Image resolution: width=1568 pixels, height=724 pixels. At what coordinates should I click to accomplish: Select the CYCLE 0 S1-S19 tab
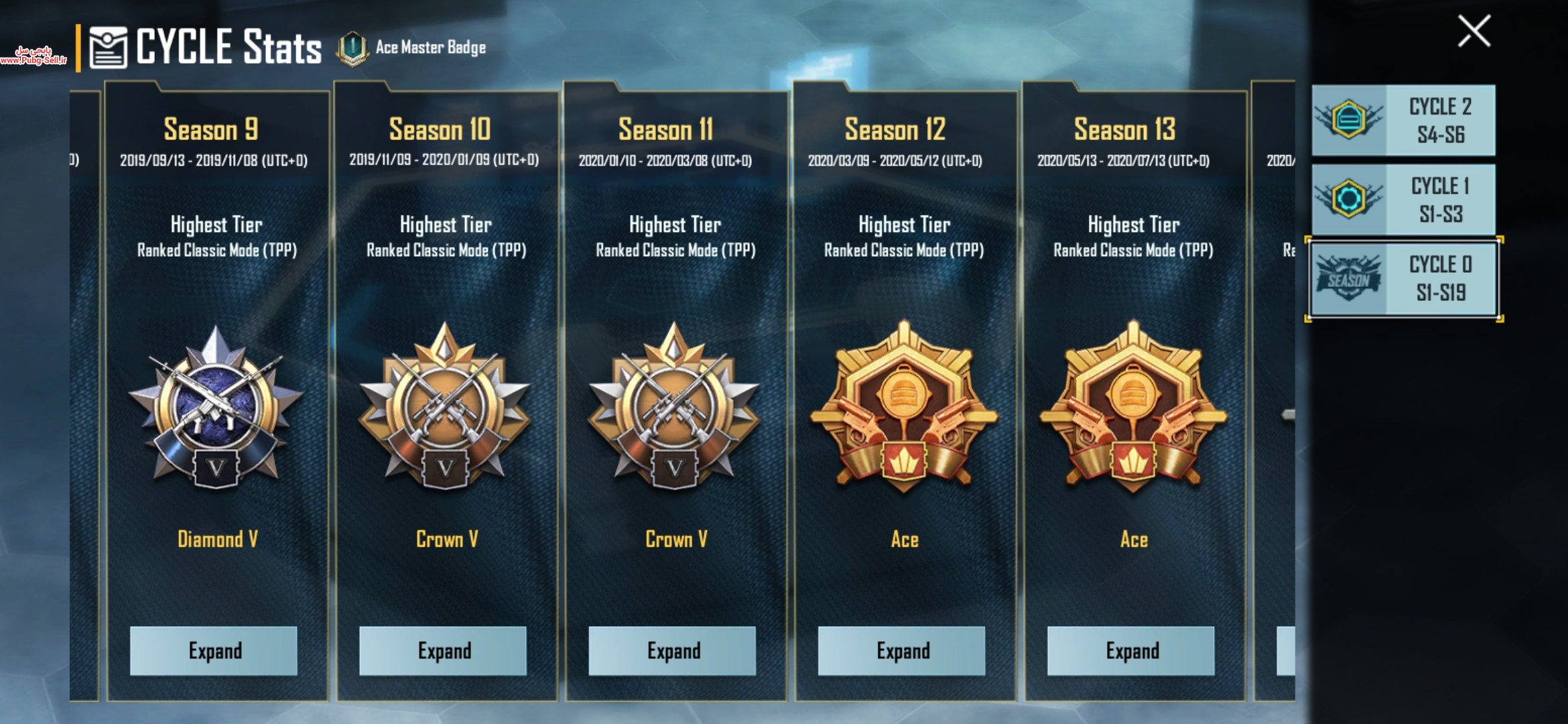tap(1403, 279)
